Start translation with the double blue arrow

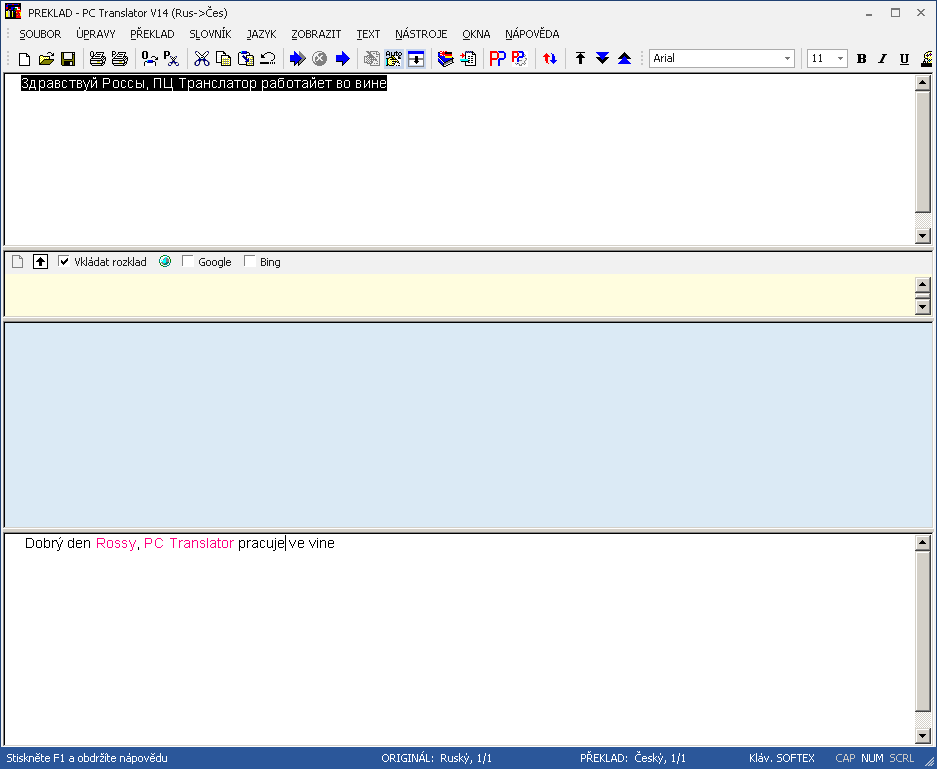[298, 59]
